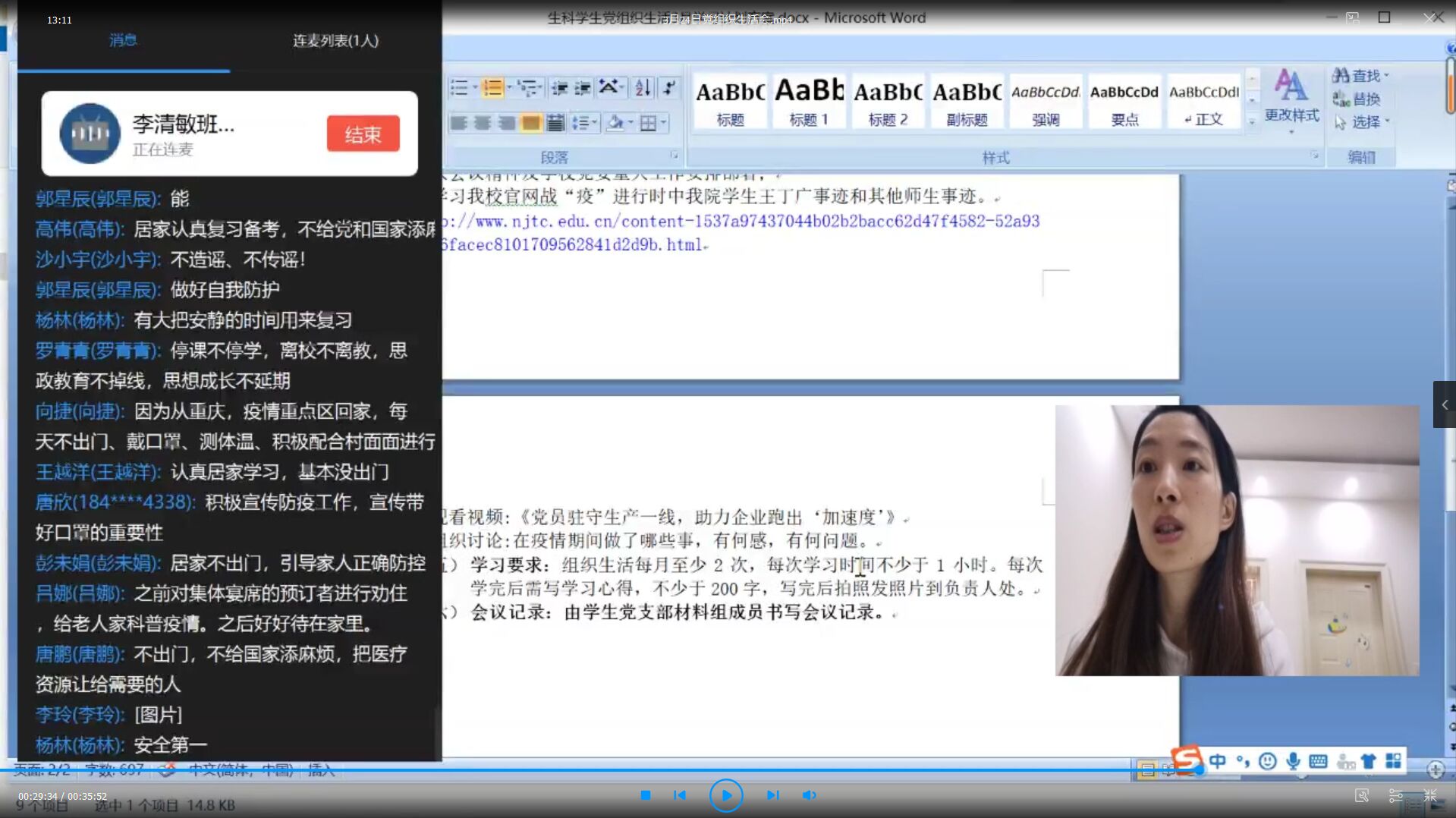This screenshot has width=1456, height=818.
Task: Click the borders icon in paragraph group
Action: pos(648,123)
